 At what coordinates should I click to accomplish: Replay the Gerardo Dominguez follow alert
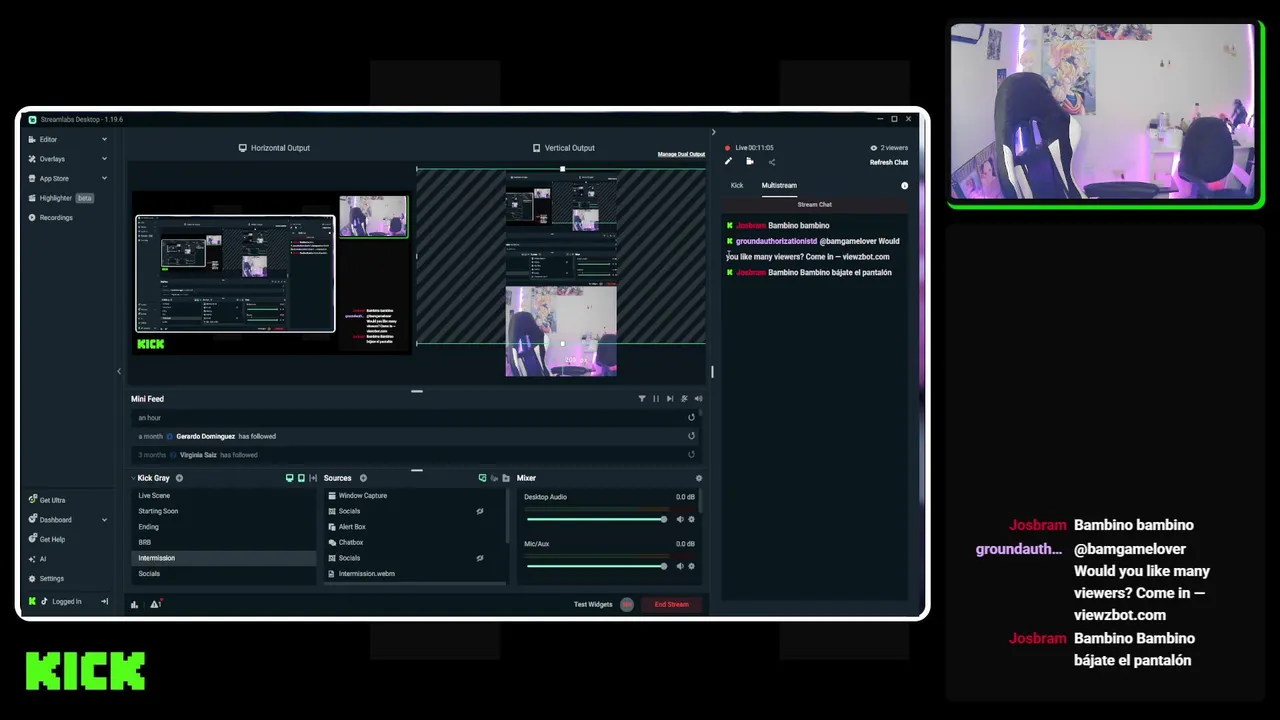click(x=691, y=436)
